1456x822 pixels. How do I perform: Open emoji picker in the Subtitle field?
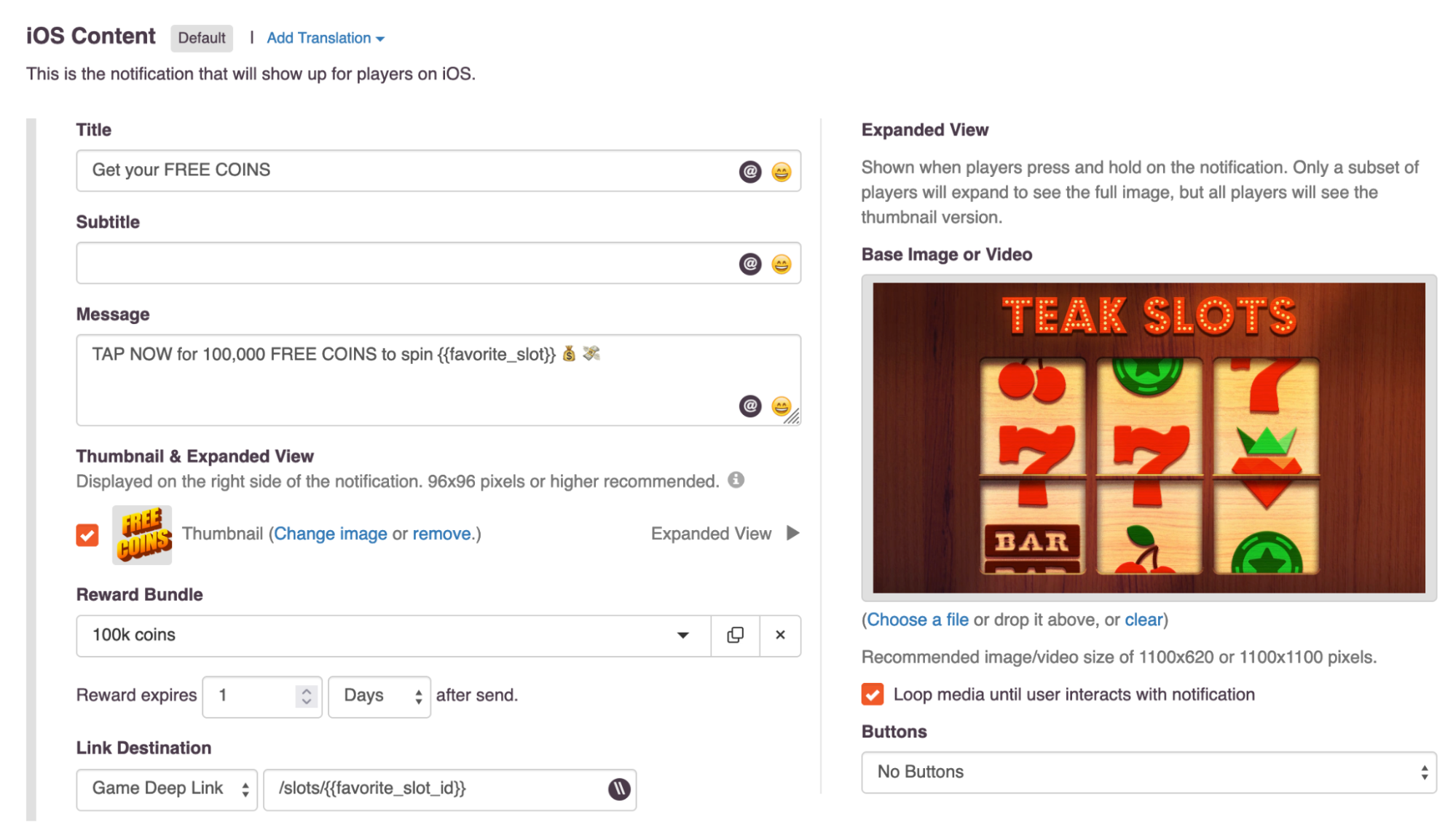781,264
